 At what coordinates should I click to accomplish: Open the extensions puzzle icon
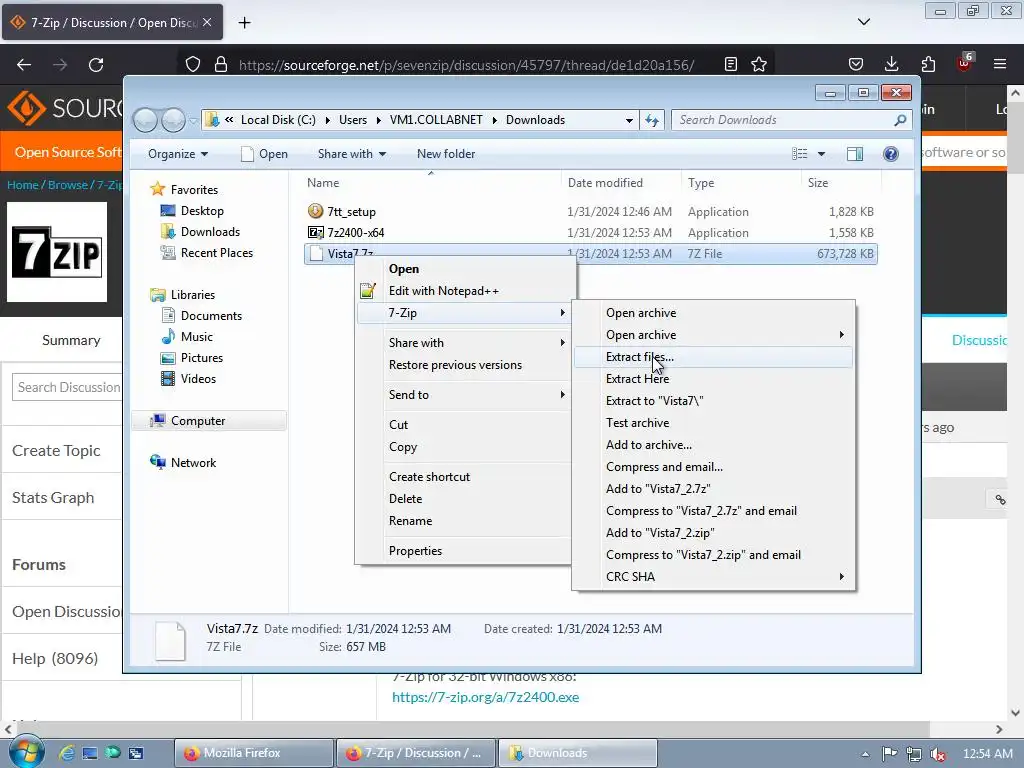(928, 64)
